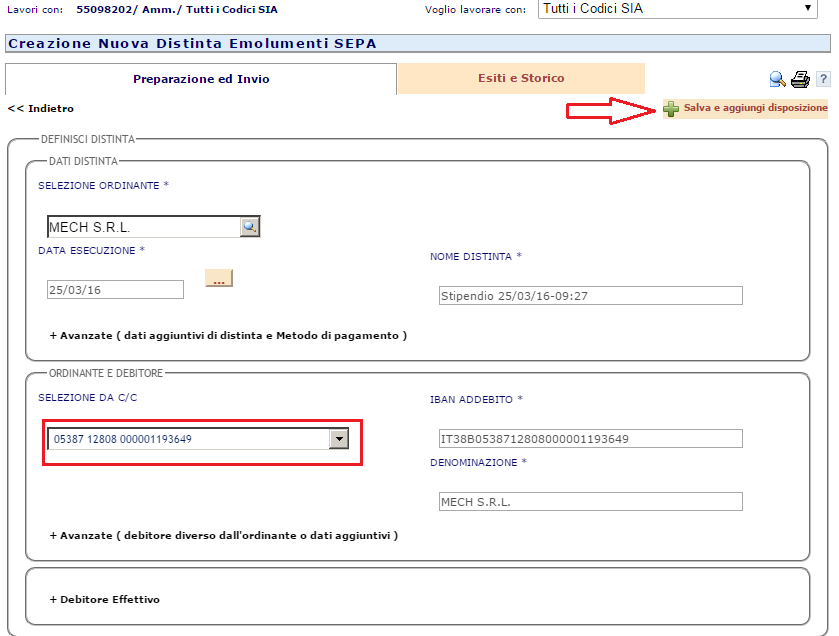
Task: Expand Avanzate dati aggiuntivi di distinta section
Action: pyautogui.click(x=228, y=335)
